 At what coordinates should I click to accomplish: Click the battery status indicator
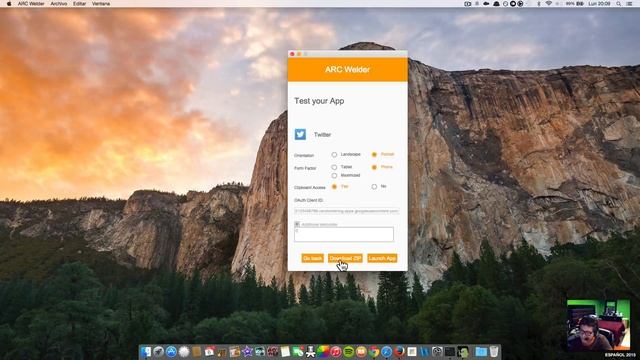575,4
